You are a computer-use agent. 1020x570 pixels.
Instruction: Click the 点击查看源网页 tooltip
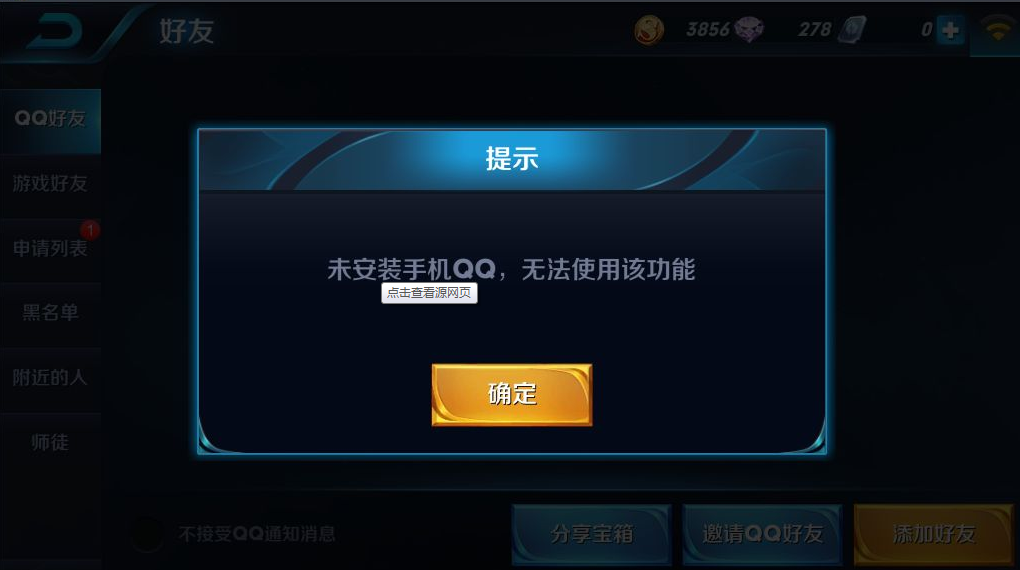coord(429,293)
